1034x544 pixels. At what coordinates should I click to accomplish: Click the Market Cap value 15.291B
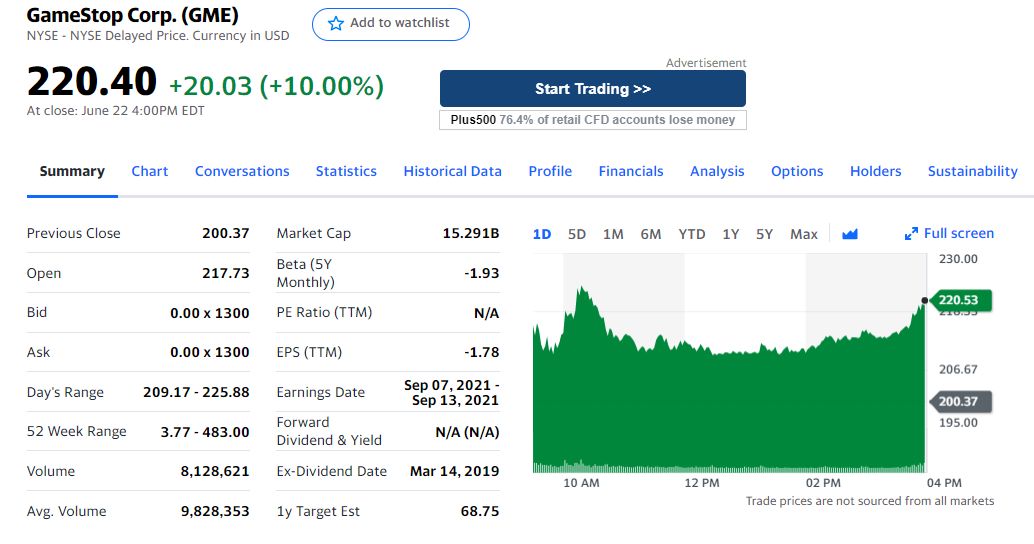click(471, 233)
